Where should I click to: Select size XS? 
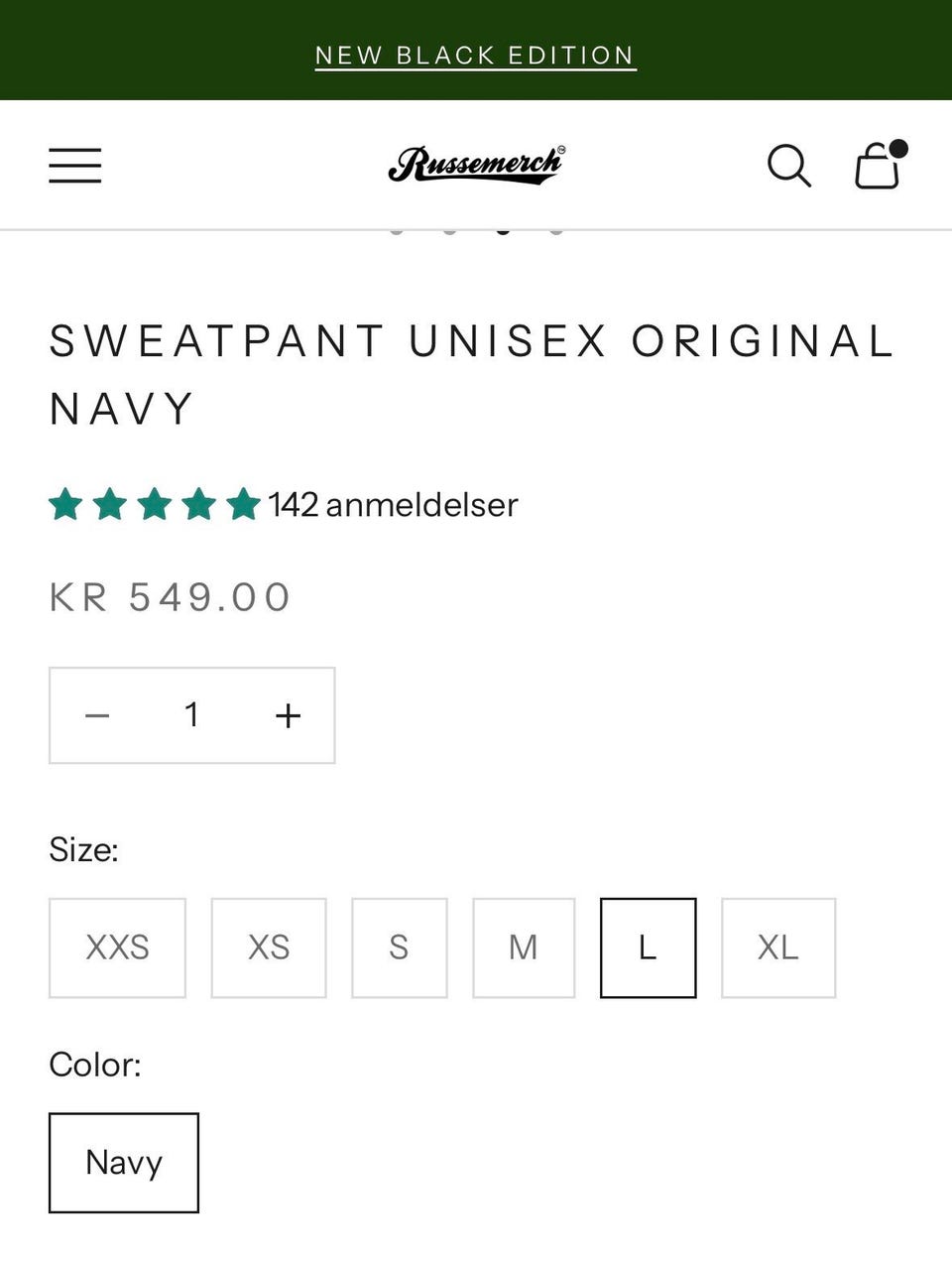pyautogui.click(x=269, y=947)
